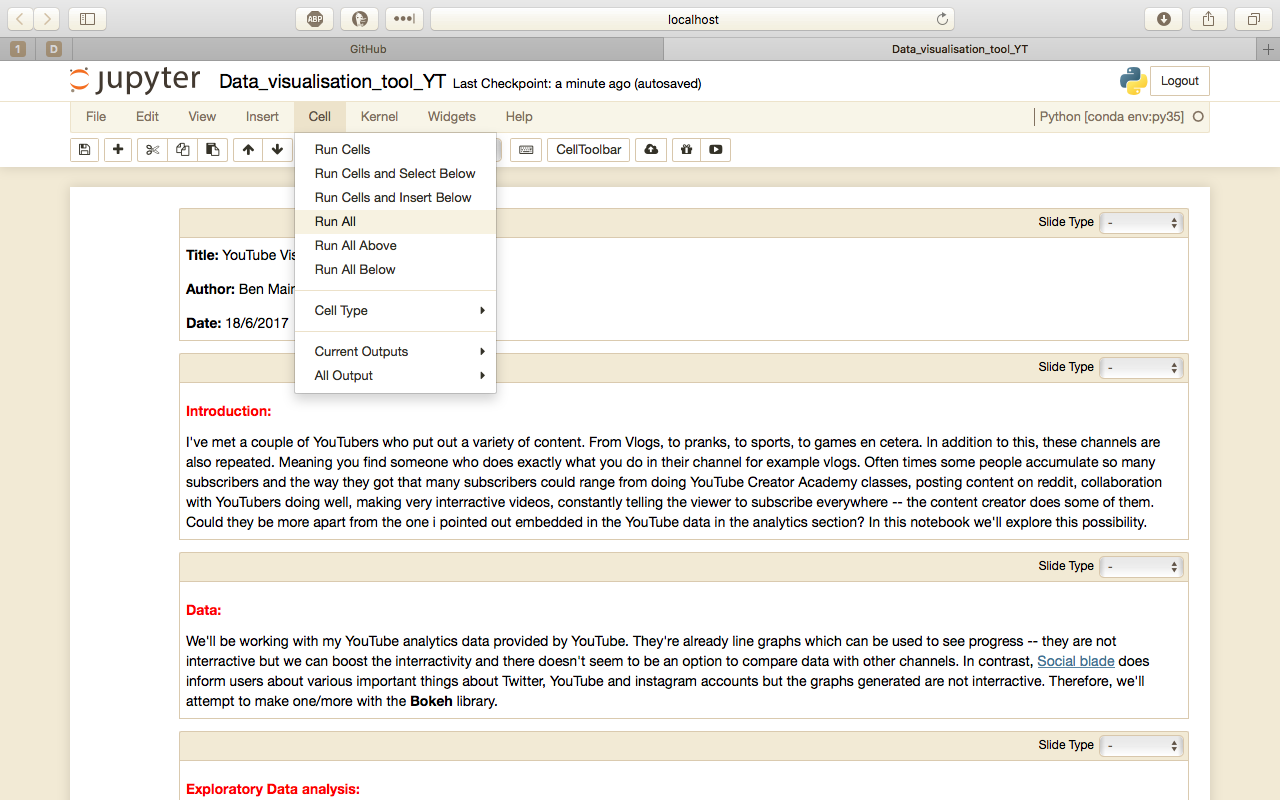Click the password dots extension icon

point(403,19)
